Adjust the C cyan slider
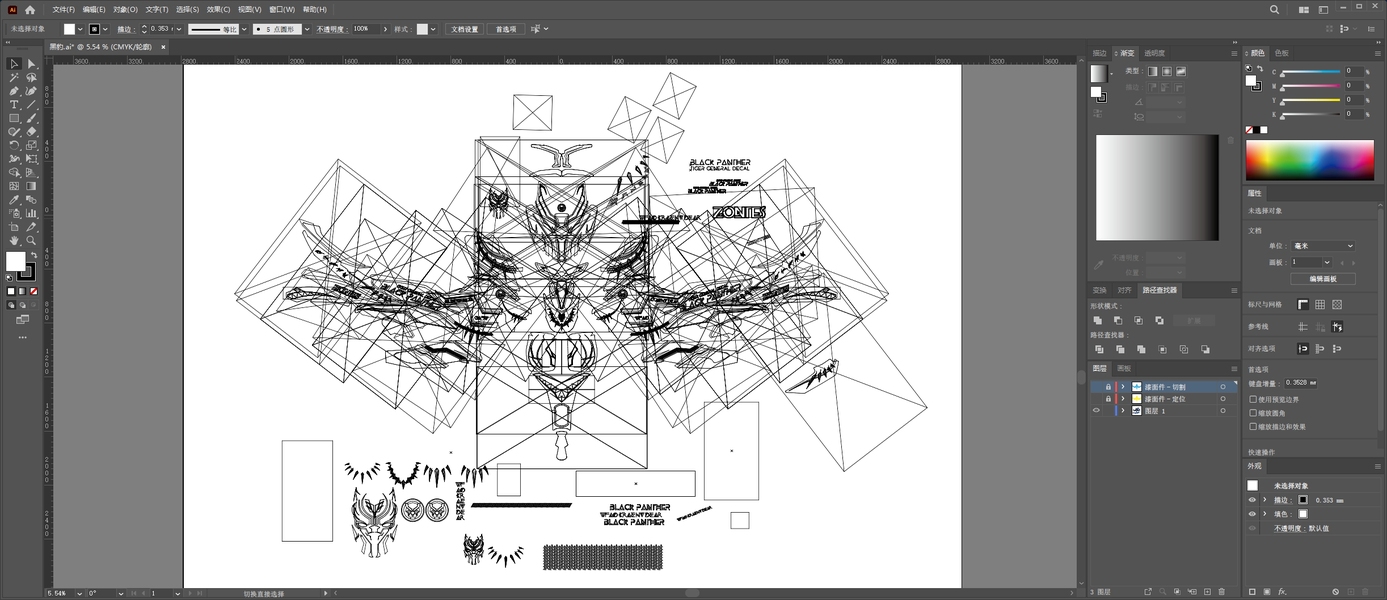 1310,73
